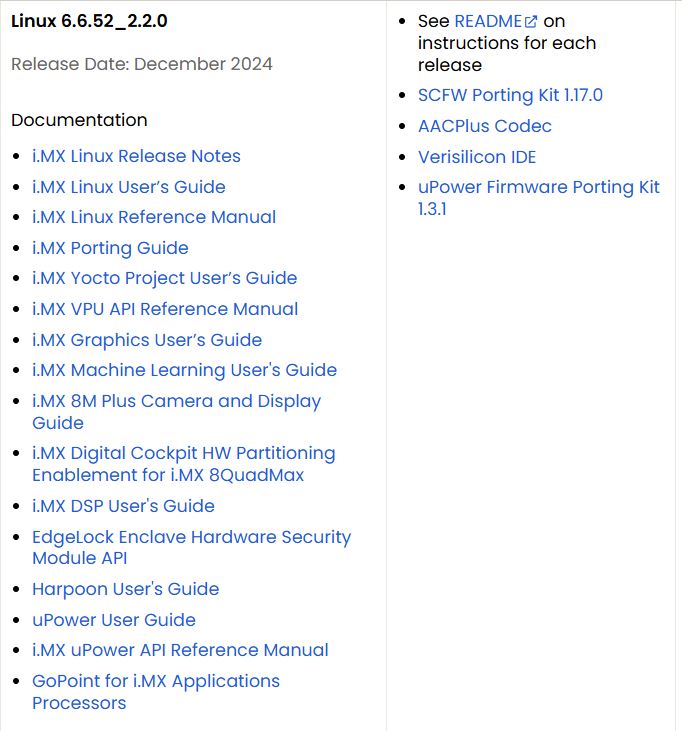This screenshot has width=682, height=731.
Task: Open i.MX Graphics User's Guide
Action: 147,340
